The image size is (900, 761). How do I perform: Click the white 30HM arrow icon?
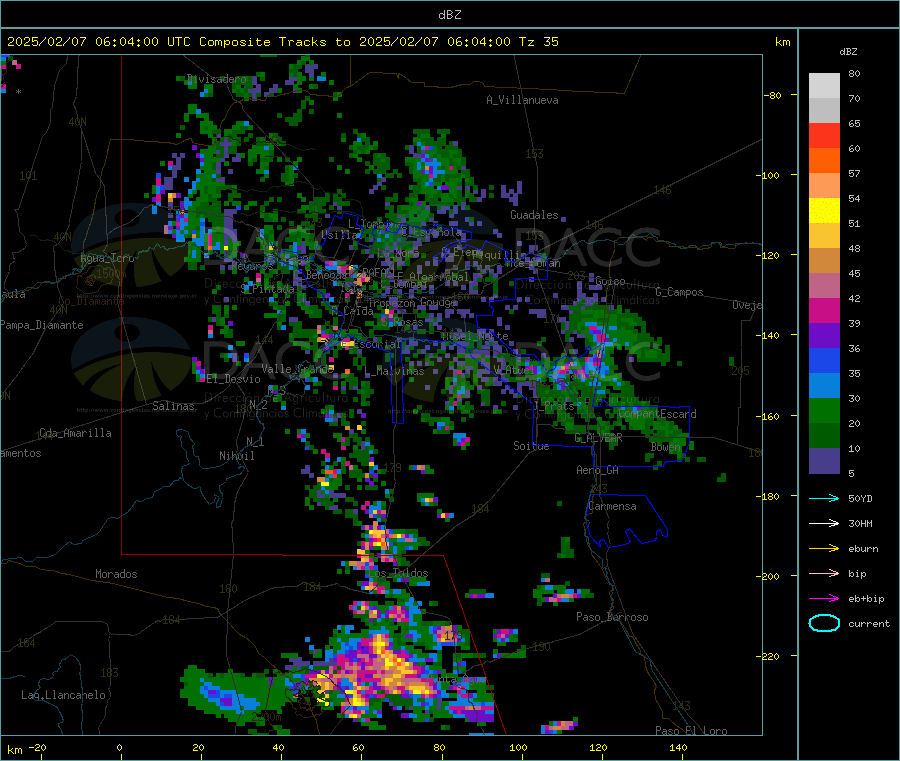(x=824, y=523)
